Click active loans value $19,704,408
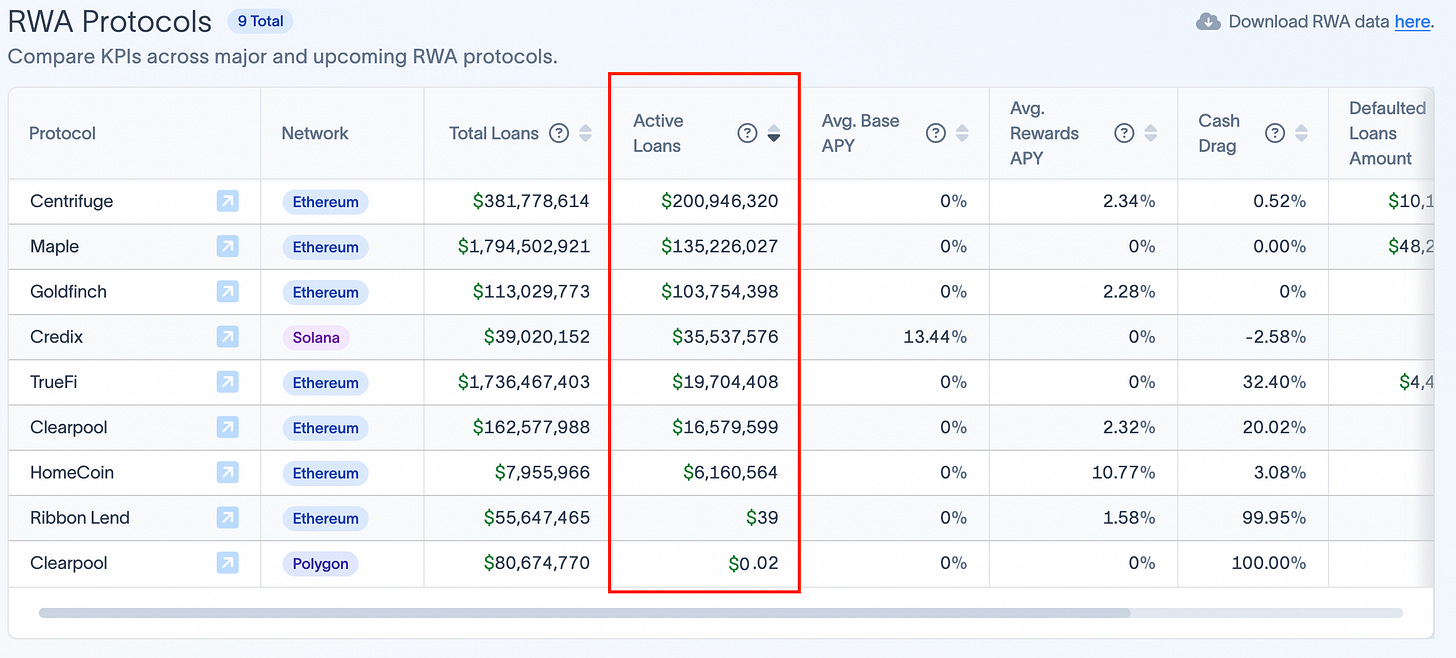The image size is (1456, 658). coord(725,382)
